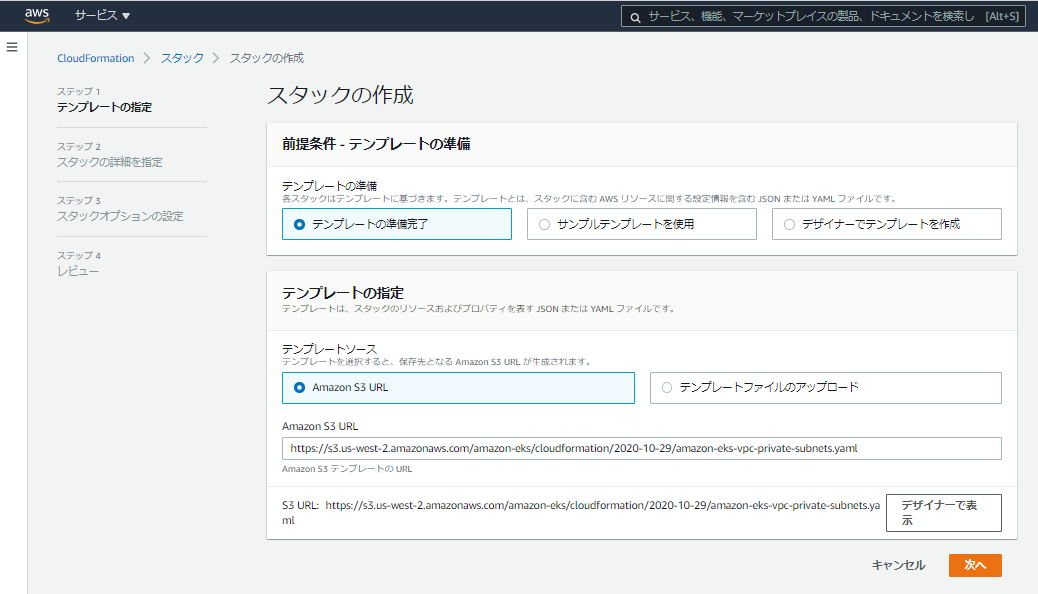
Task: Click the スタックの作成 breadcrumb text
Action: pyautogui.click(x=267, y=58)
